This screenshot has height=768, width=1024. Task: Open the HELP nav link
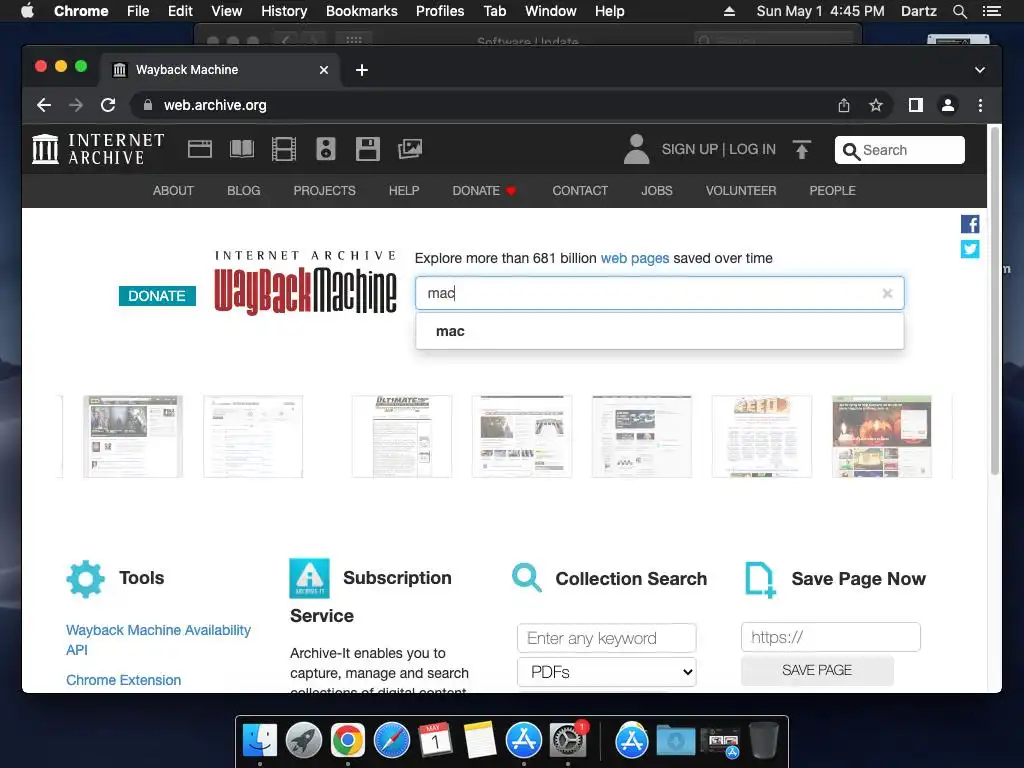pos(404,191)
